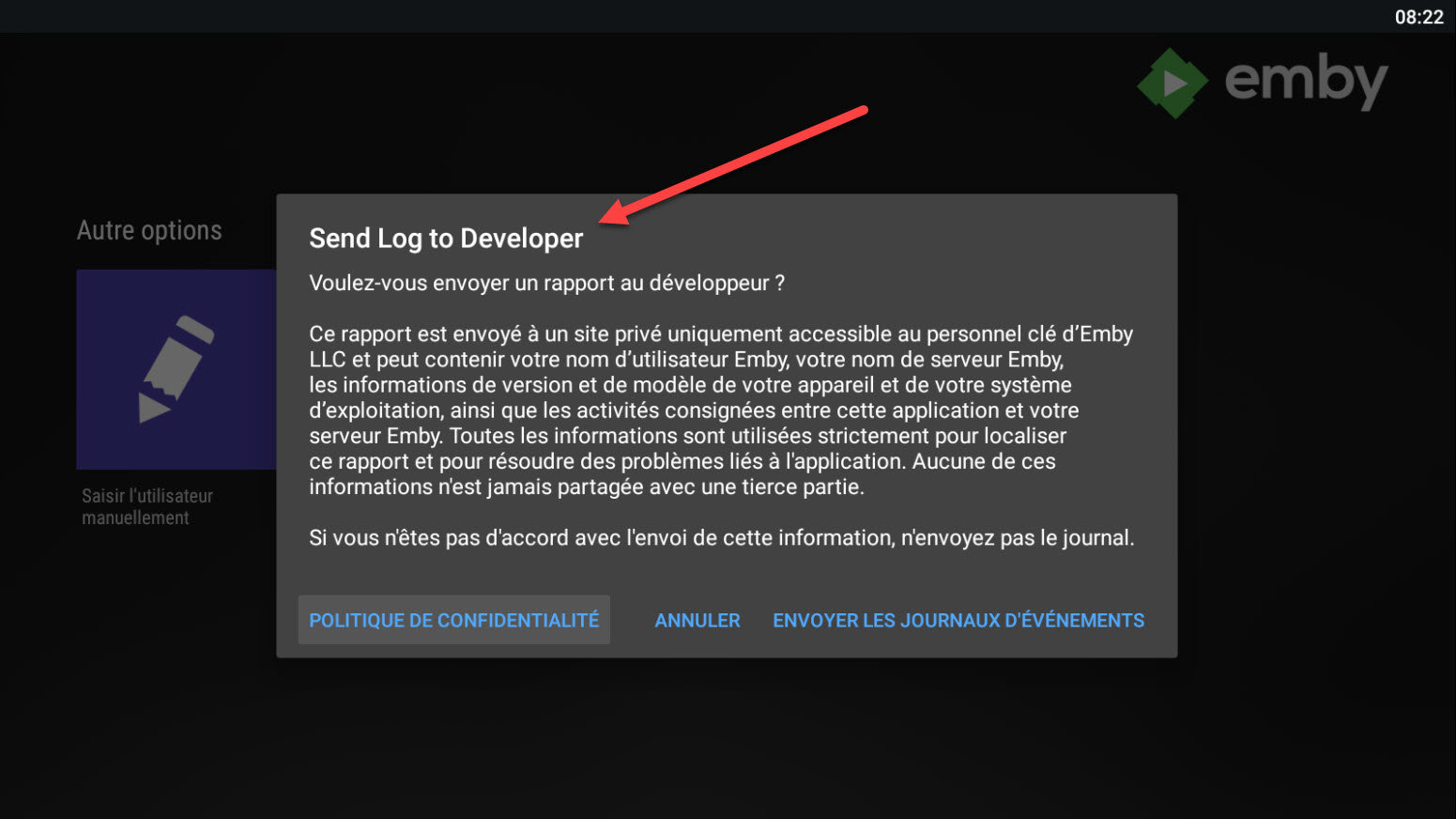Send logs via Envoyer les journaux d'événements
Image resolution: width=1456 pixels, height=819 pixels.
point(958,620)
